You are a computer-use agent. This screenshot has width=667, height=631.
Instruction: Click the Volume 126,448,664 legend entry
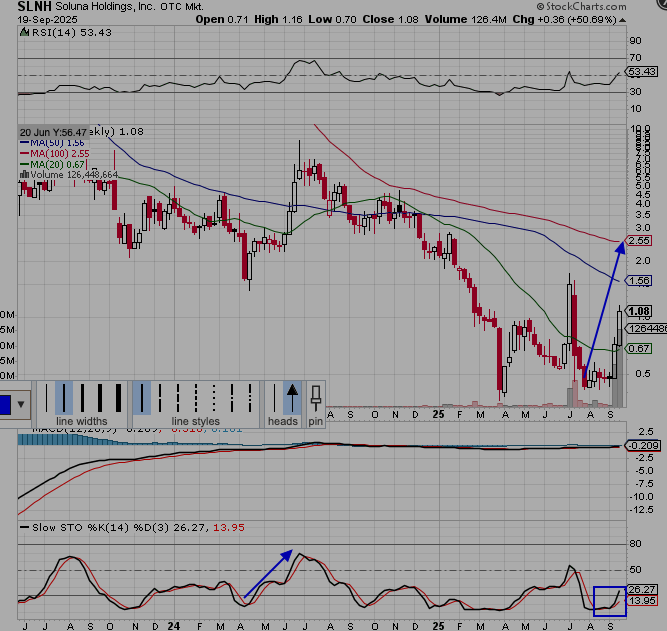click(x=68, y=175)
